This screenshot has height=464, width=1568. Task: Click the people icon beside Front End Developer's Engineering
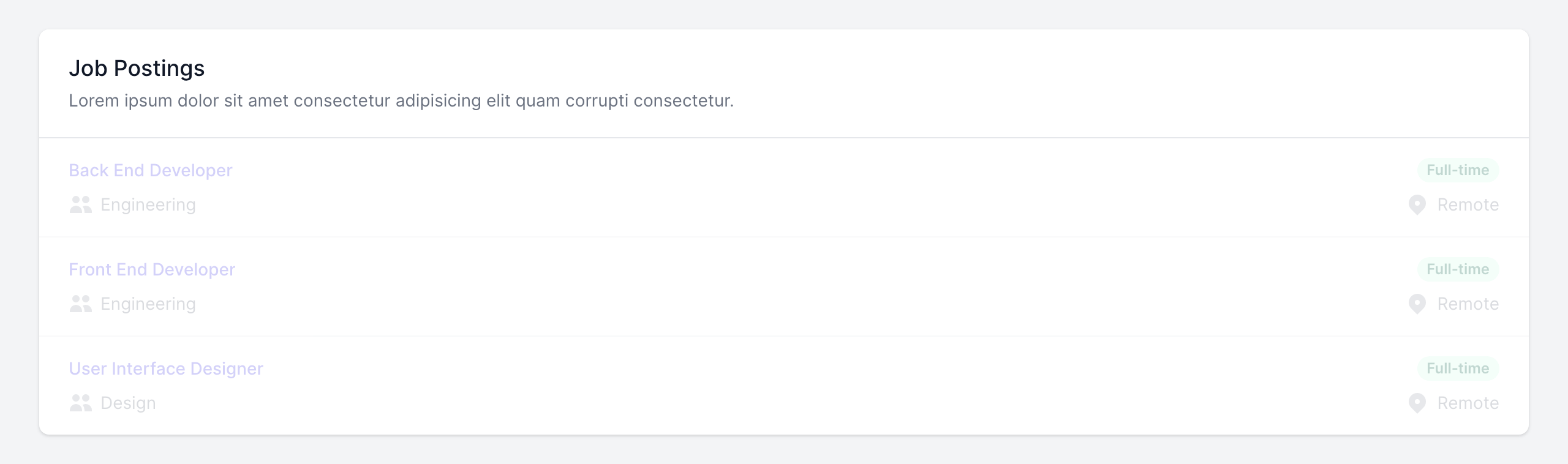[x=81, y=304]
